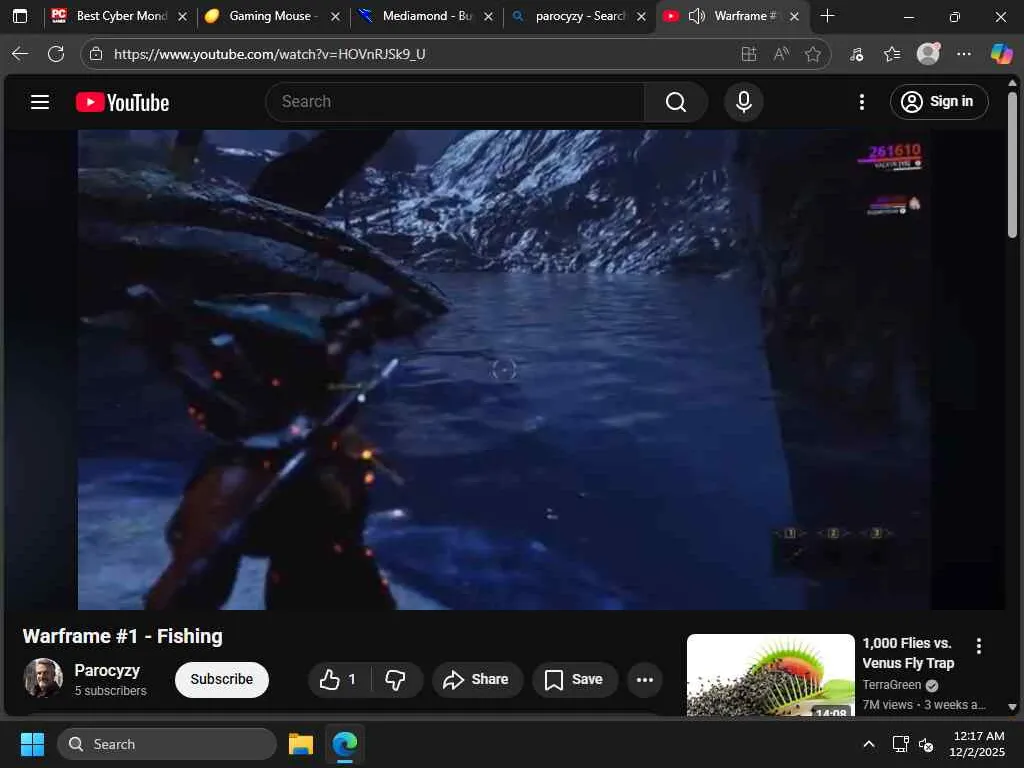Add this page to favorites star
This screenshot has width=1024, height=768.
click(812, 54)
